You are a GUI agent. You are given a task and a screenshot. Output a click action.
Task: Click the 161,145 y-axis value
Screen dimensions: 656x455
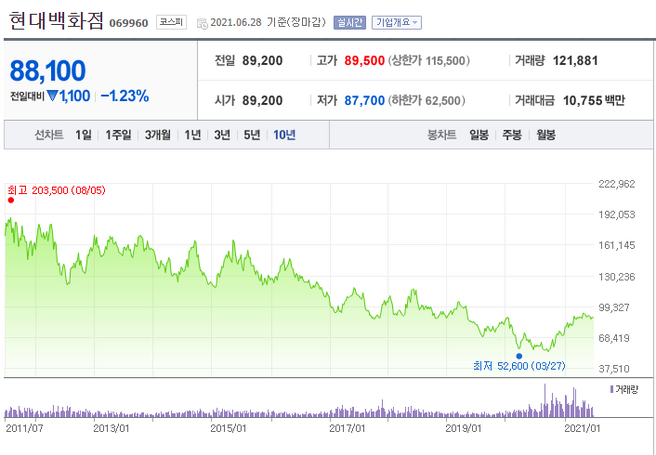(x=617, y=245)
